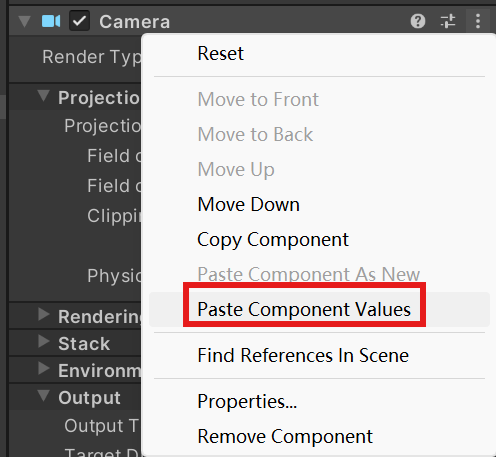Click the Render Type property label
This screenshot has height=457, width=496.
click(x=92, y=58)
